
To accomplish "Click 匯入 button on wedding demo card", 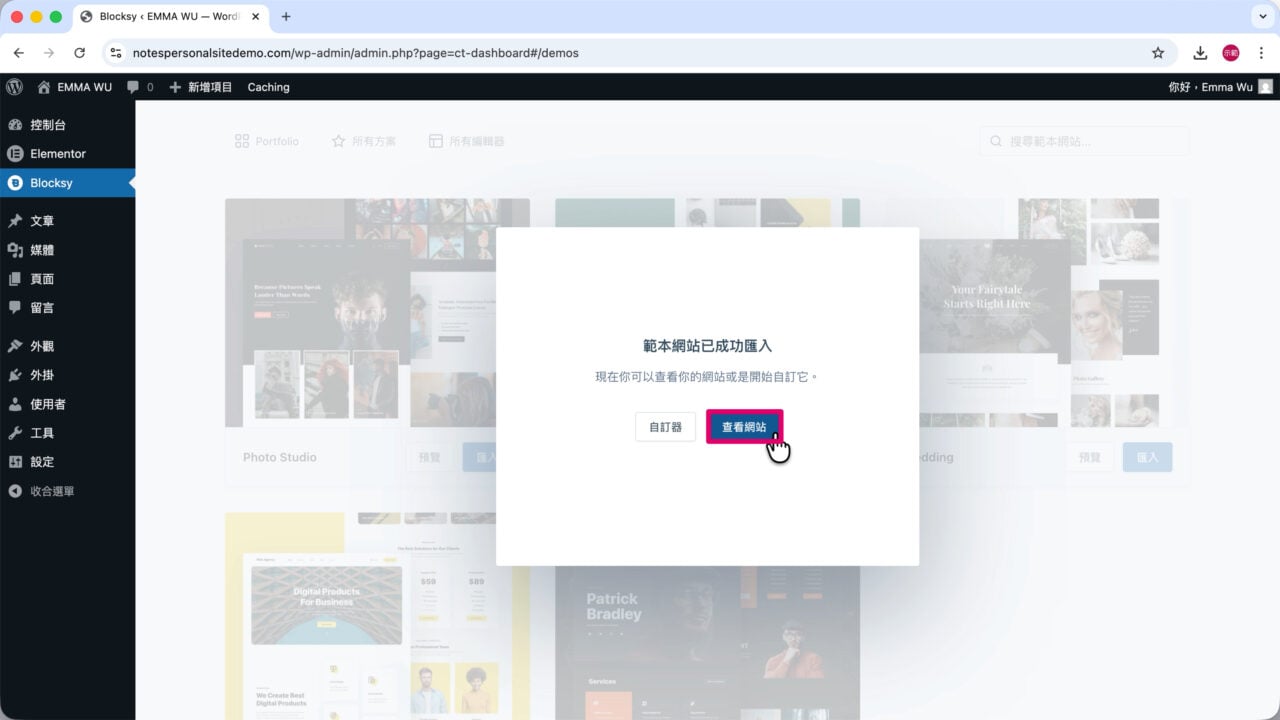I will (x=1147, y=457).
